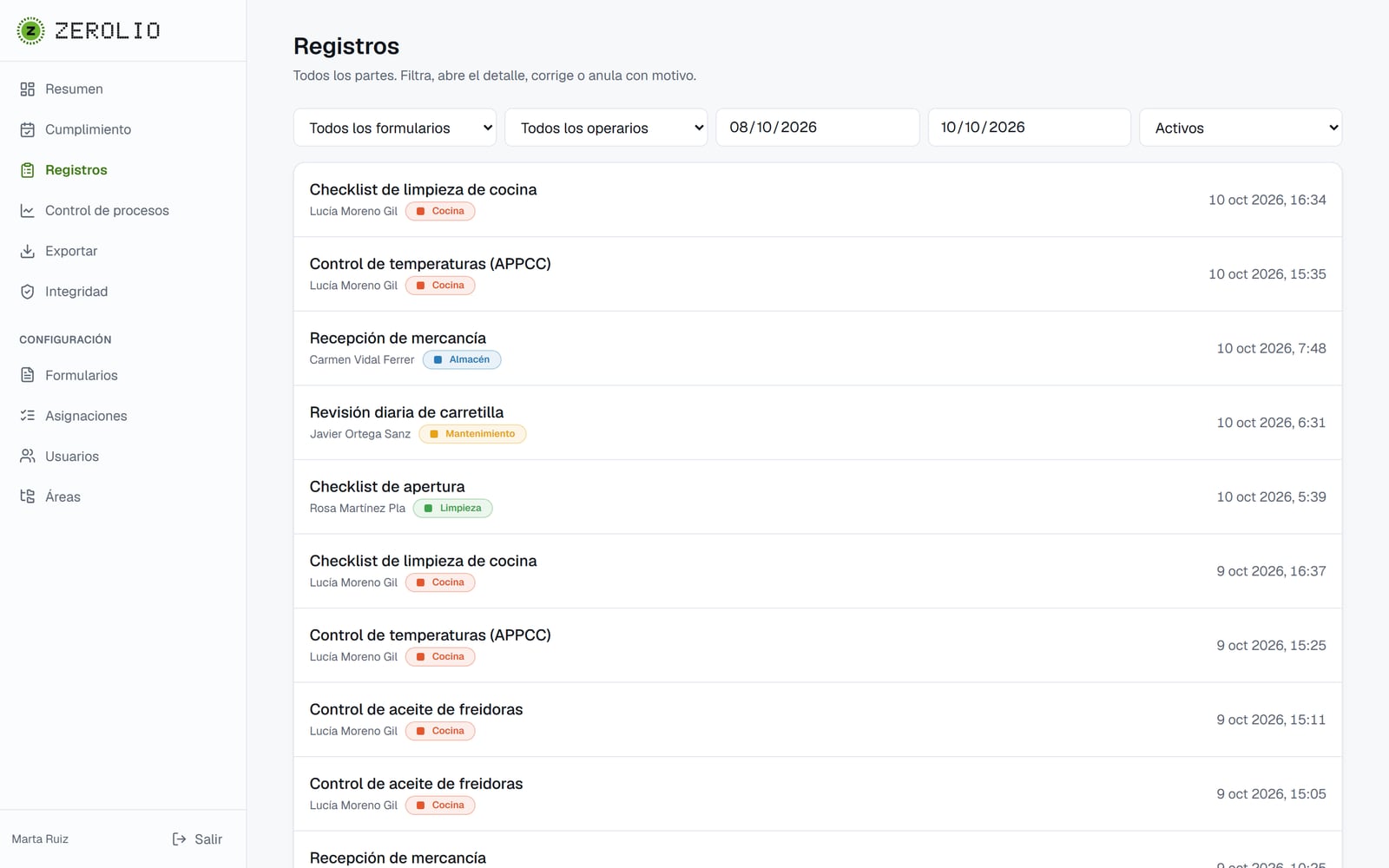Go to the Resumen menu item
1389x868 pixels.
[123, 89]
